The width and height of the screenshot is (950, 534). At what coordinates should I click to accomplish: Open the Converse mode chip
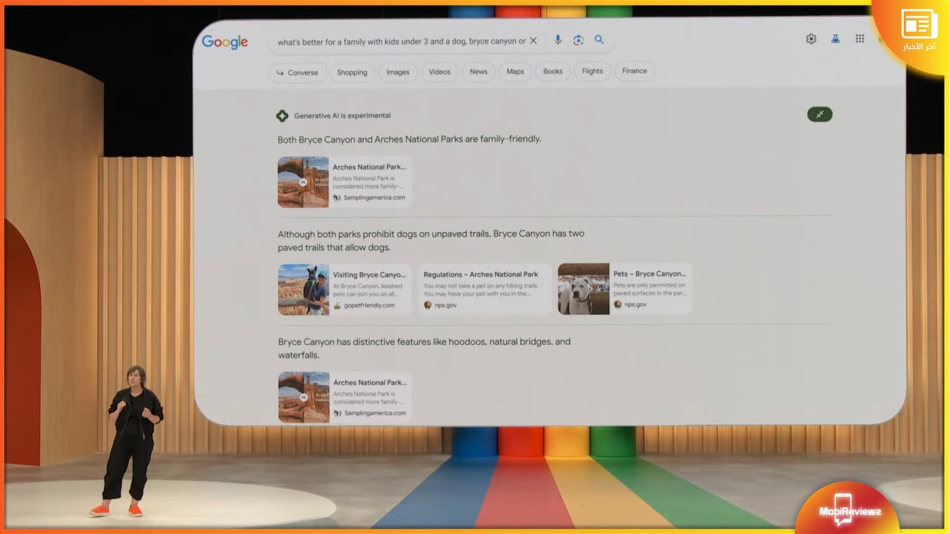coord(297,73)
